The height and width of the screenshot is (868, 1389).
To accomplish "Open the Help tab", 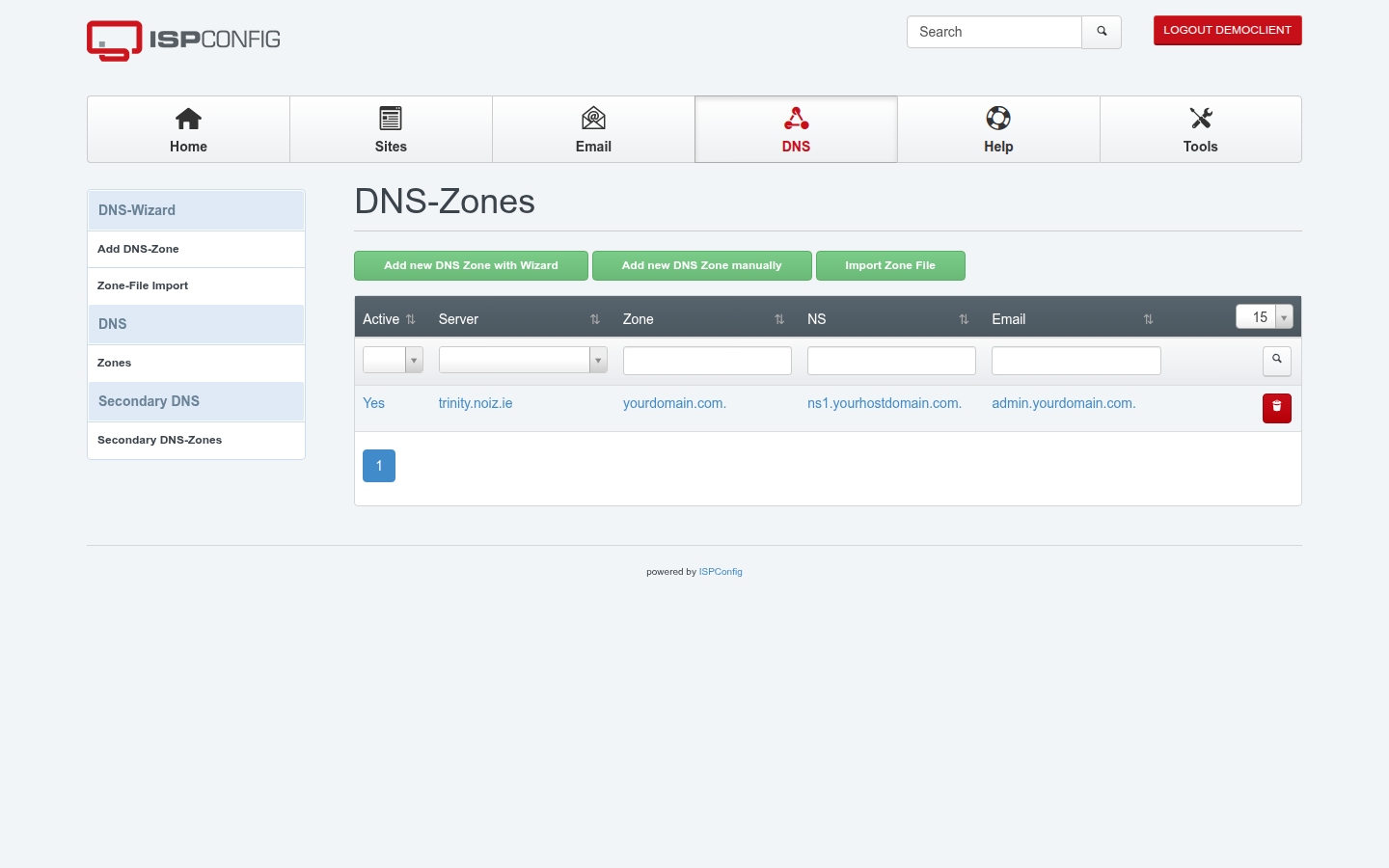I will pyautogui.click(x=998, y=129).
